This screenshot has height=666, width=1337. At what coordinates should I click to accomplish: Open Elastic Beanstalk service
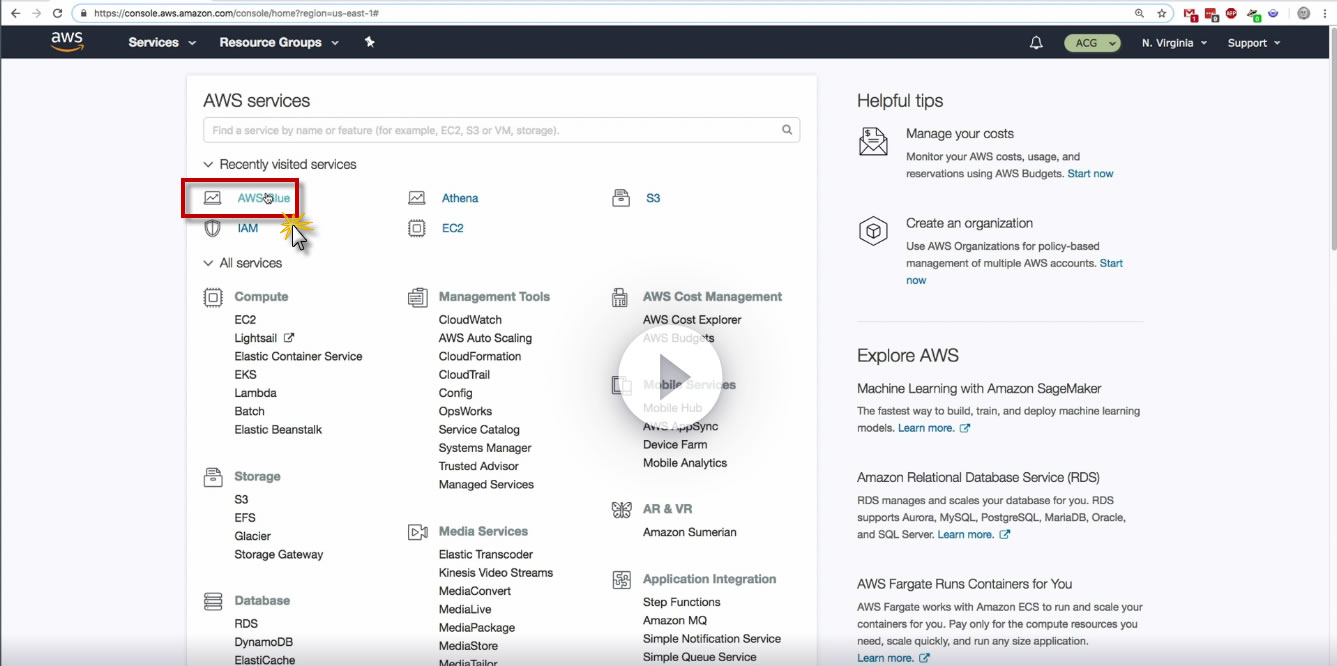pos(278,430)
